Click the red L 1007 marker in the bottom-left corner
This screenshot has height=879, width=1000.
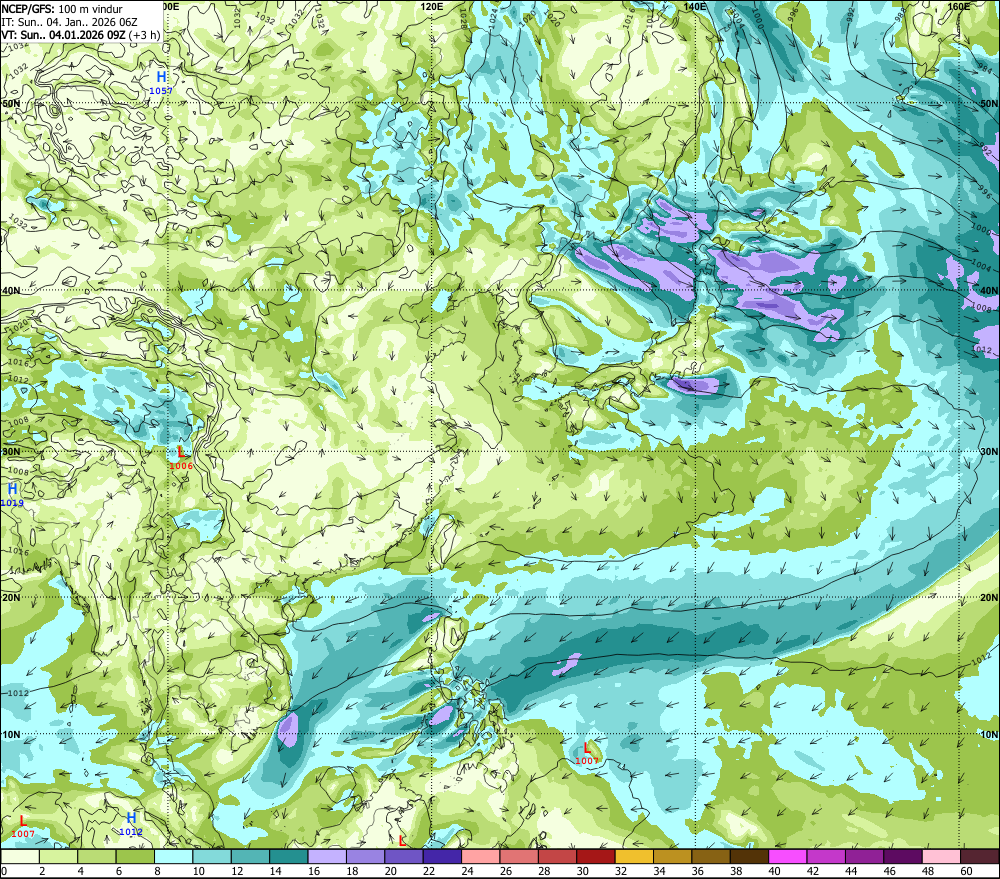pos(23,821)
